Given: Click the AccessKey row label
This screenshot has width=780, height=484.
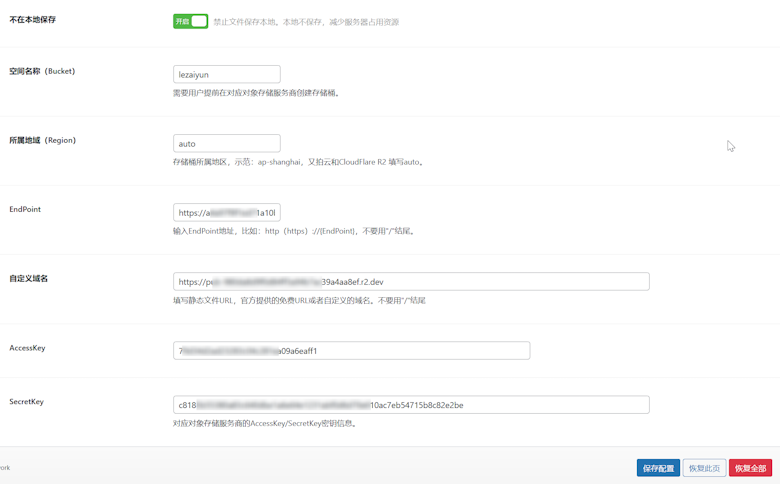Looking at the screenshot, I should click(27, 348).
